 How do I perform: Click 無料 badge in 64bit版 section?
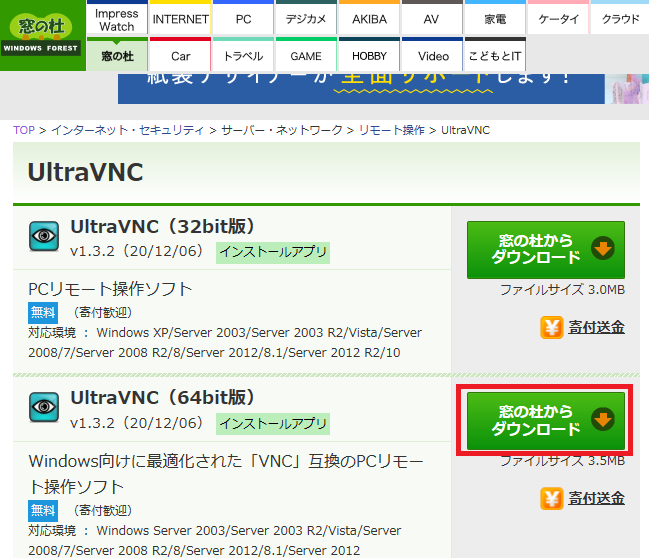43,511
